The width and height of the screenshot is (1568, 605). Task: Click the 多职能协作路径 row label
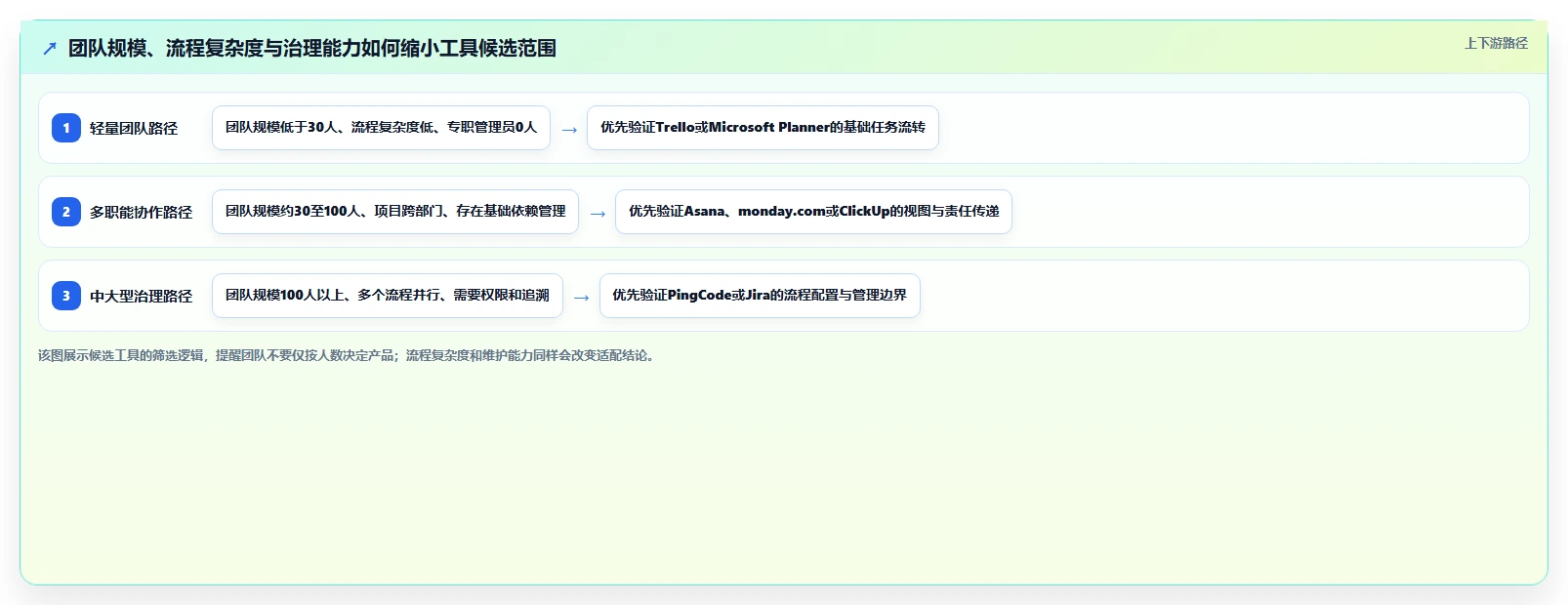[x=142, y=212]
